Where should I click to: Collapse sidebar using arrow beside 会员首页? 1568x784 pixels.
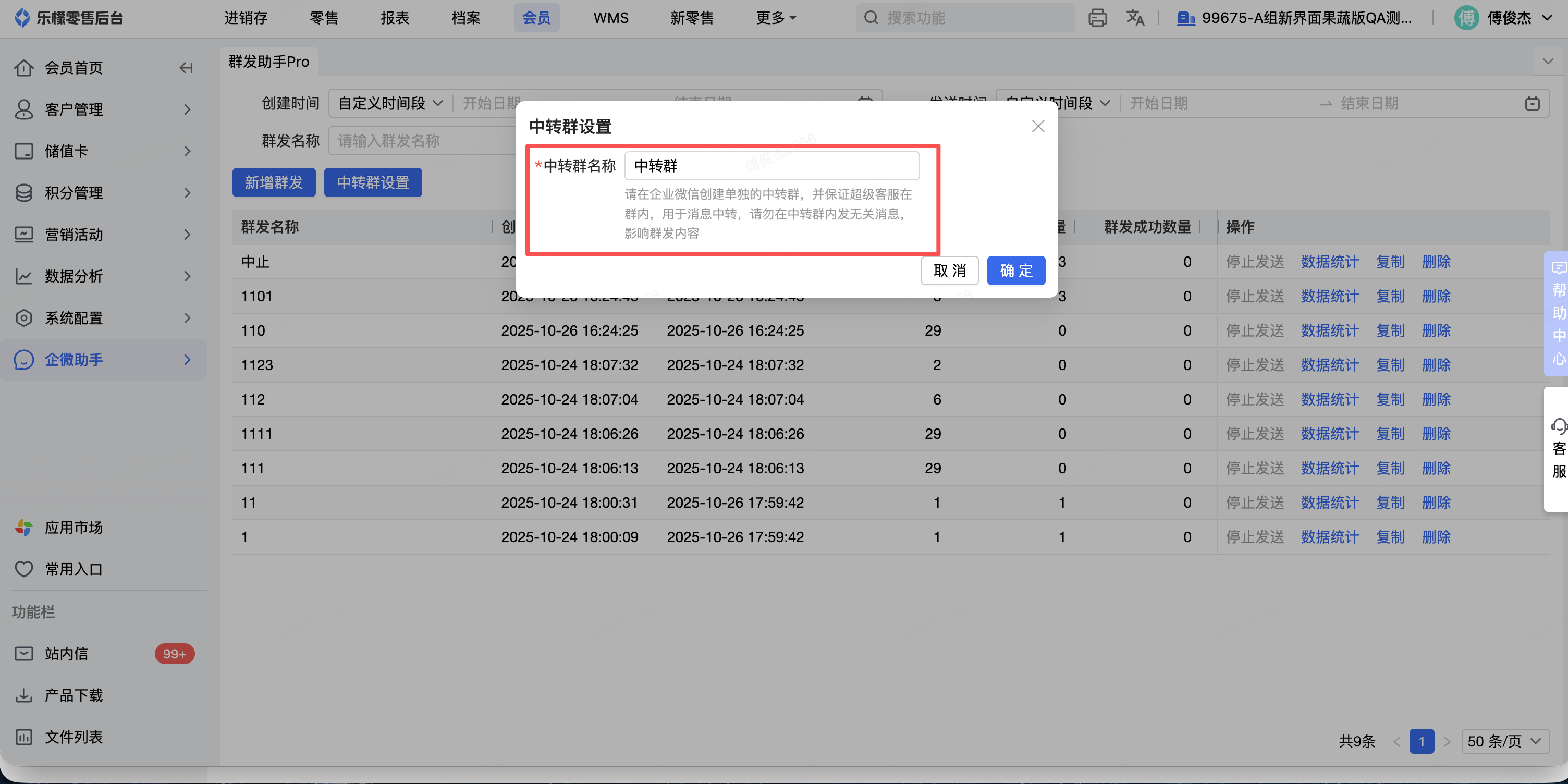click(186, 68)
